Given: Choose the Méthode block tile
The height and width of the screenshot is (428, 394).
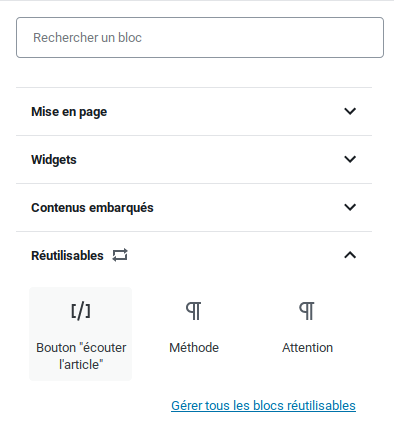Looking at the screenshot, I should [194, 334].
